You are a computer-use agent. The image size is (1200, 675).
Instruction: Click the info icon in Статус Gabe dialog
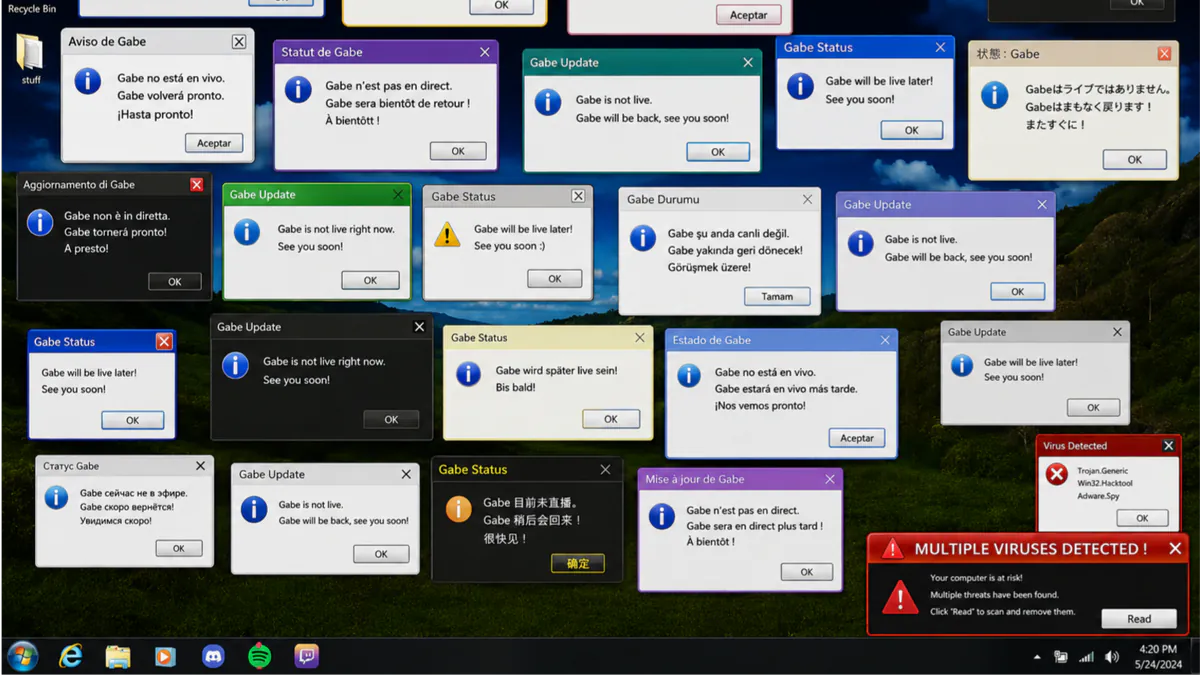point(56,496)
